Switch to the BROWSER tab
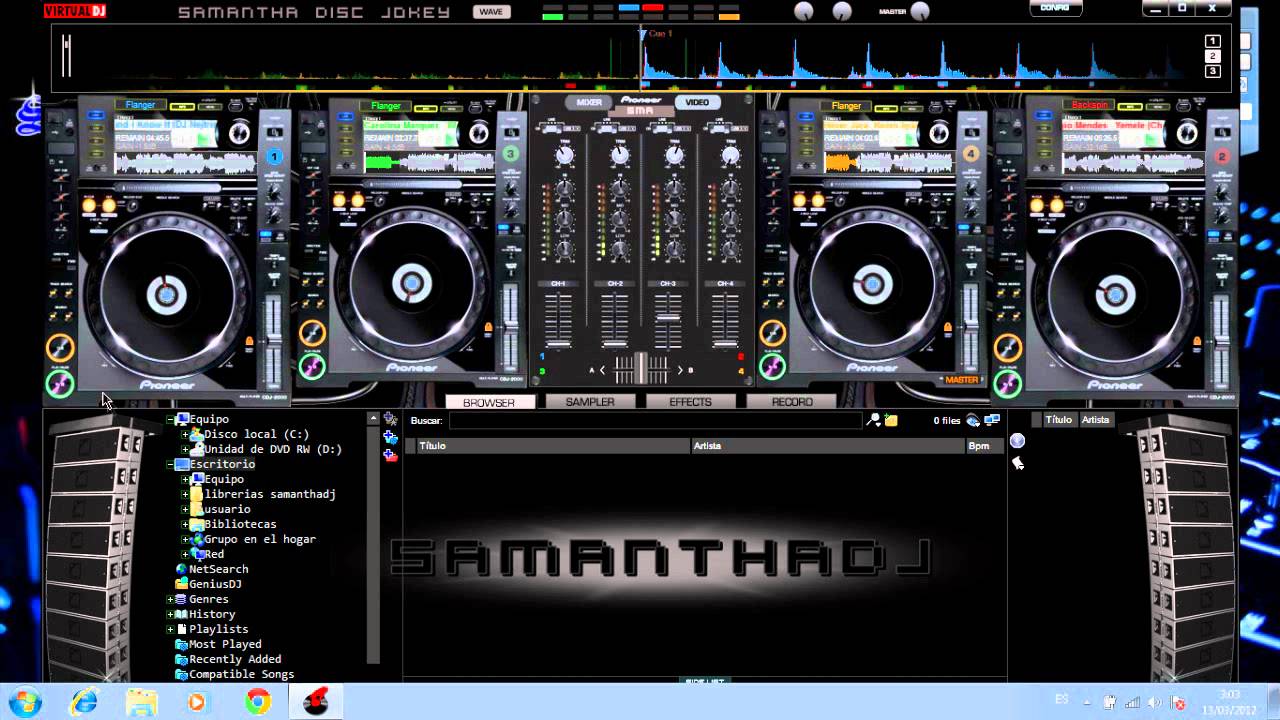The height and width of the screenshot is (720, 1280). [489, 402]
